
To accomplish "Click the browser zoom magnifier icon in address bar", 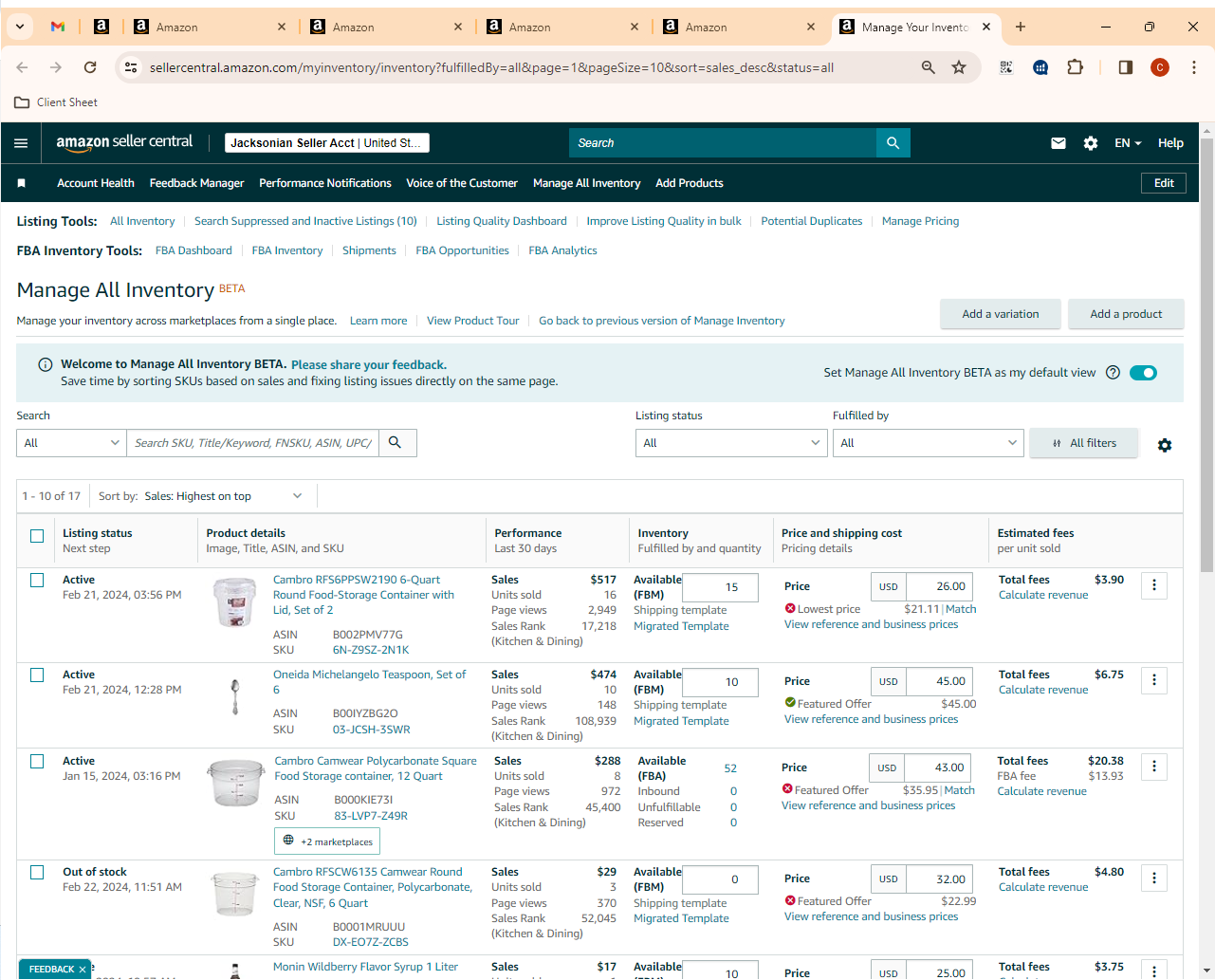I will [929, 67].
